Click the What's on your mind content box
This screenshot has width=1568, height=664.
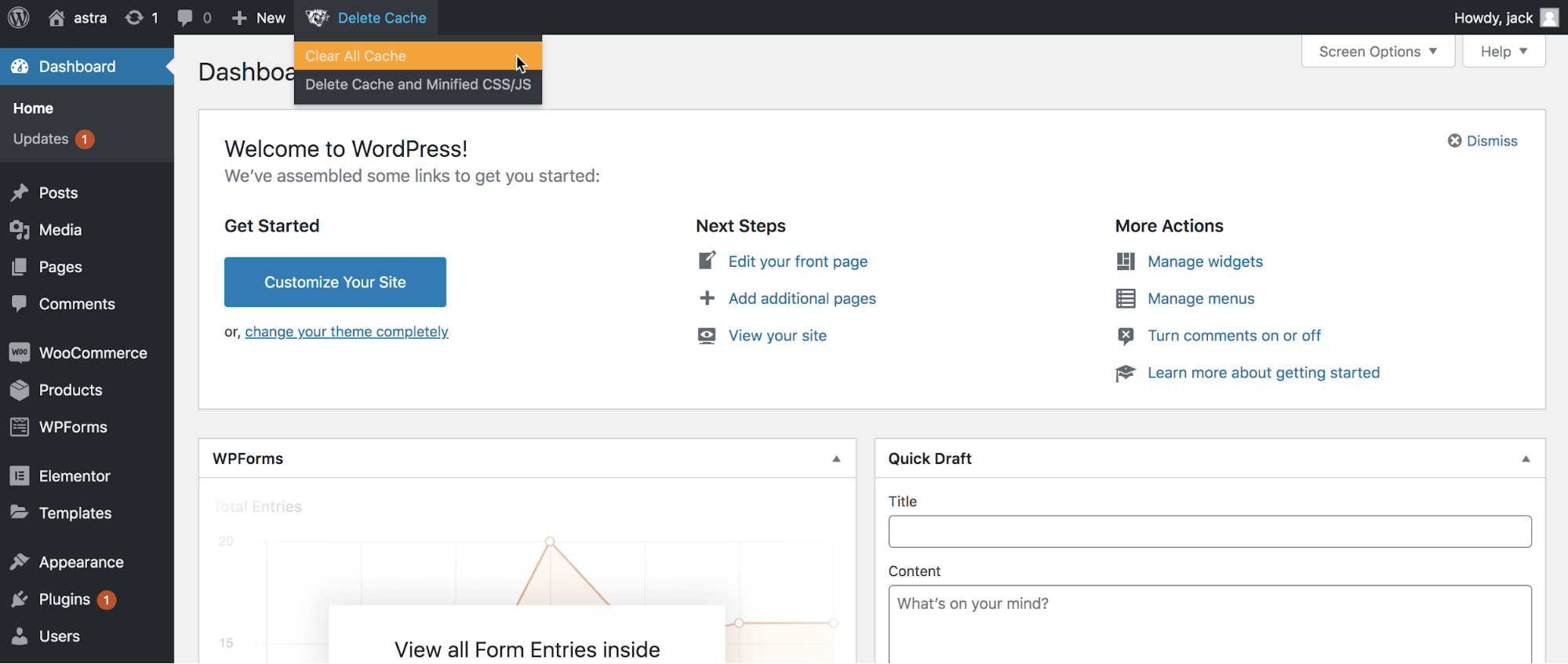pos(1210,625)
